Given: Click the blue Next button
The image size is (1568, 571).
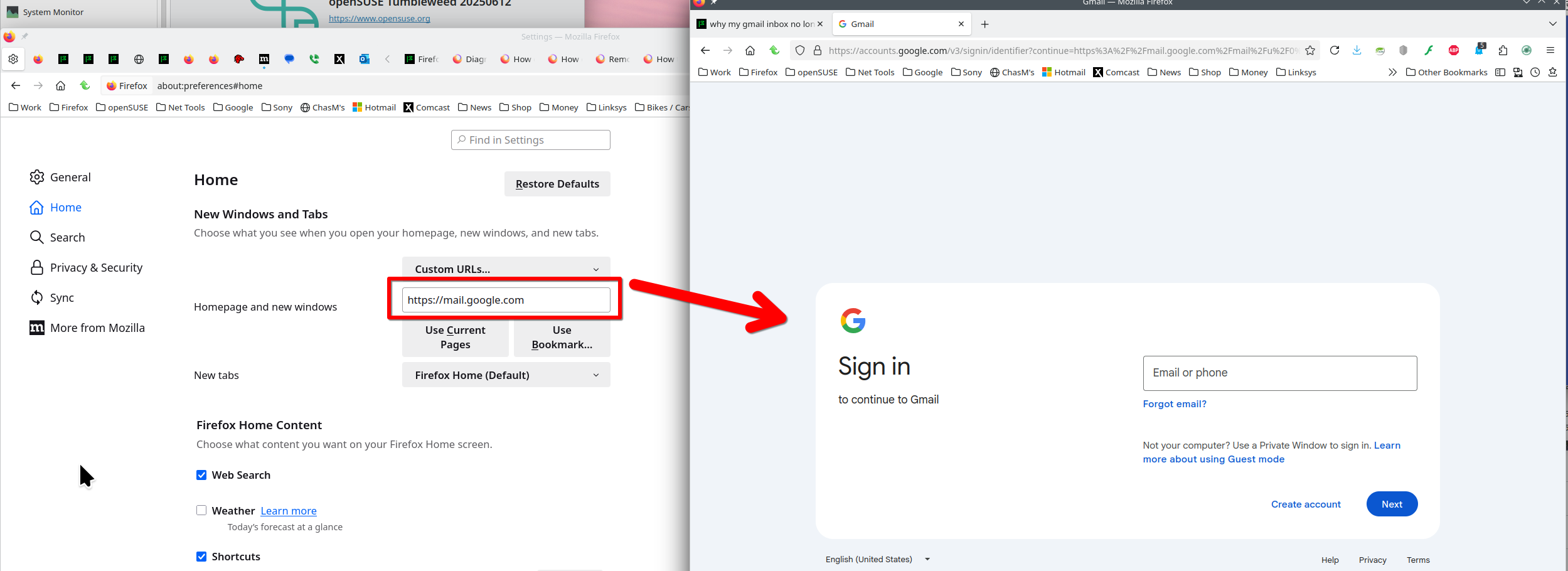Looking at the screenshot, I should [1392, 504].
